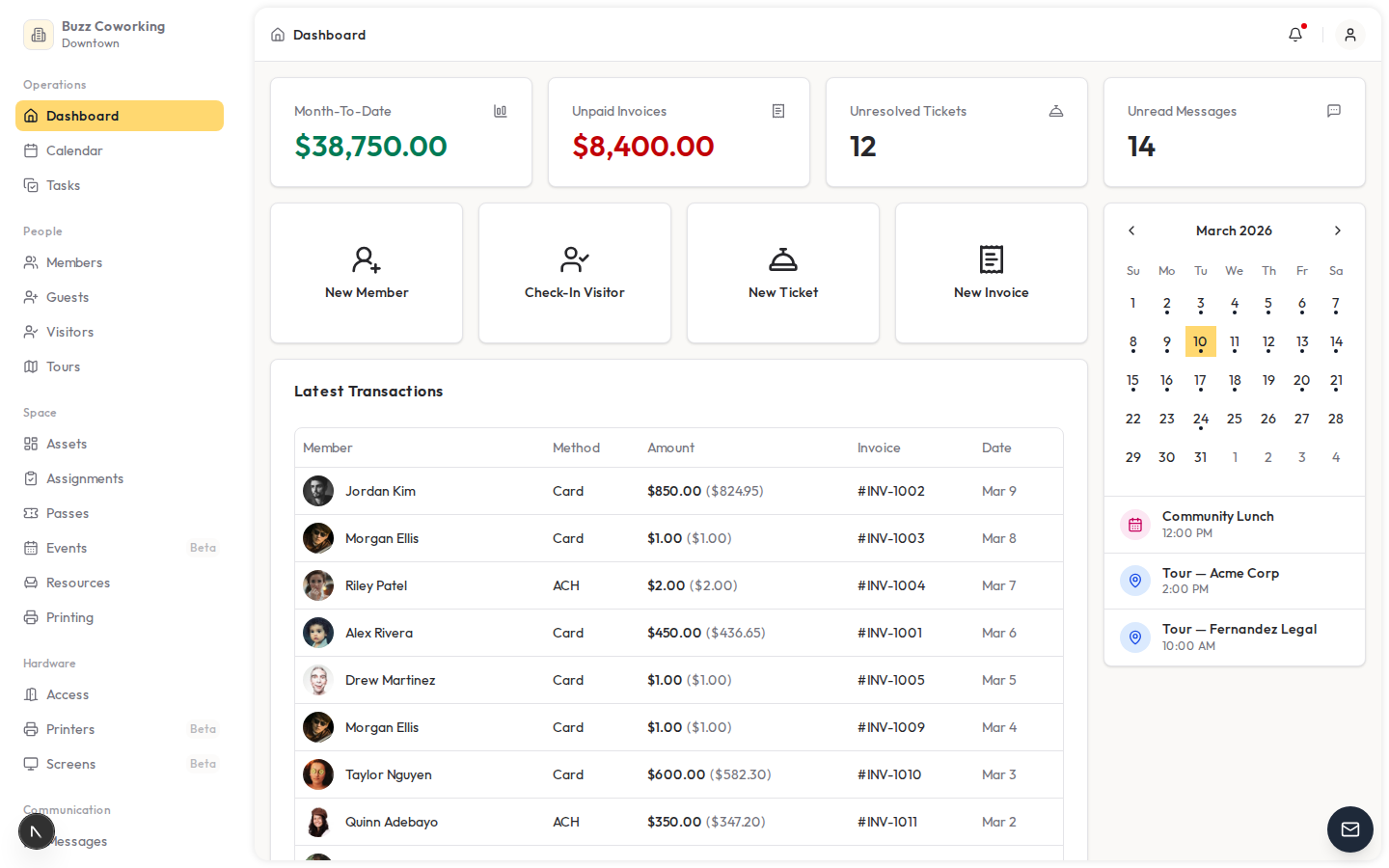Image resolution: width=1389 pixels, height=868 pixels.
Task: Create a New Ticket from quick actions
Action: click(x=783, y=273)
